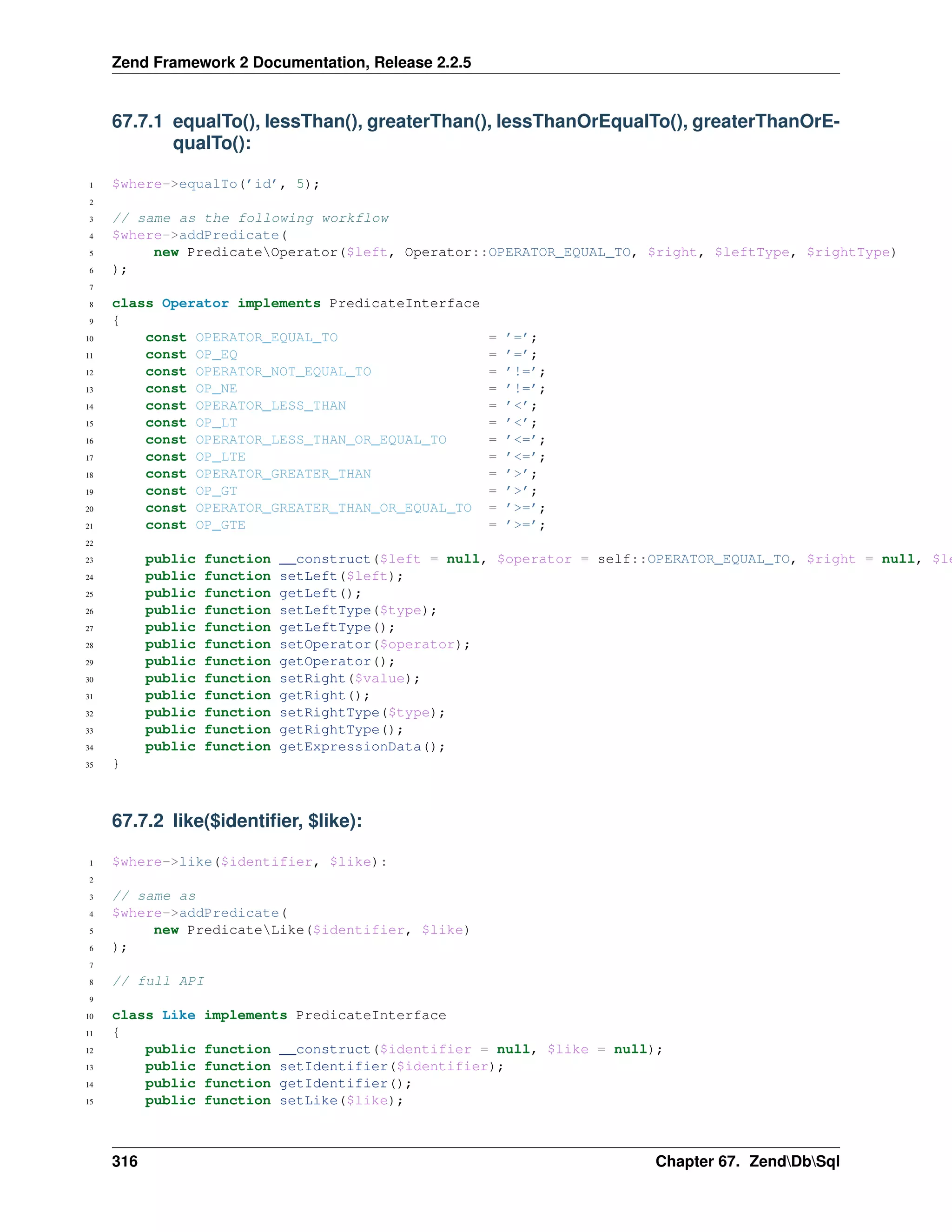The image size is (952, 1232).
Task: Click the constant OPERATOR_NOT_EQUAL_TO
Action: [283, 372]
